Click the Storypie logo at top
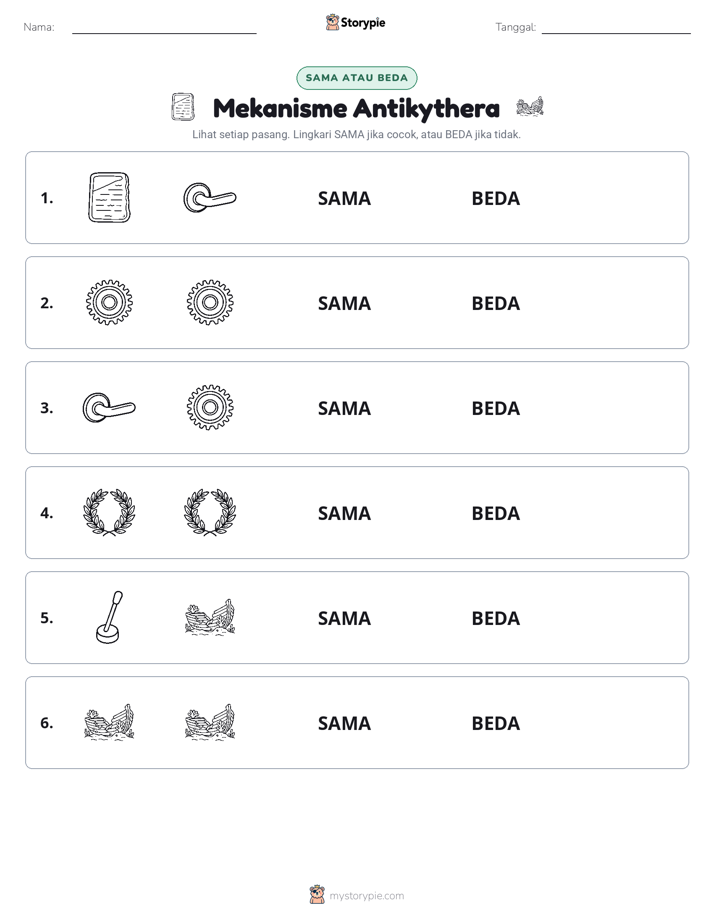 click(355, 22)
